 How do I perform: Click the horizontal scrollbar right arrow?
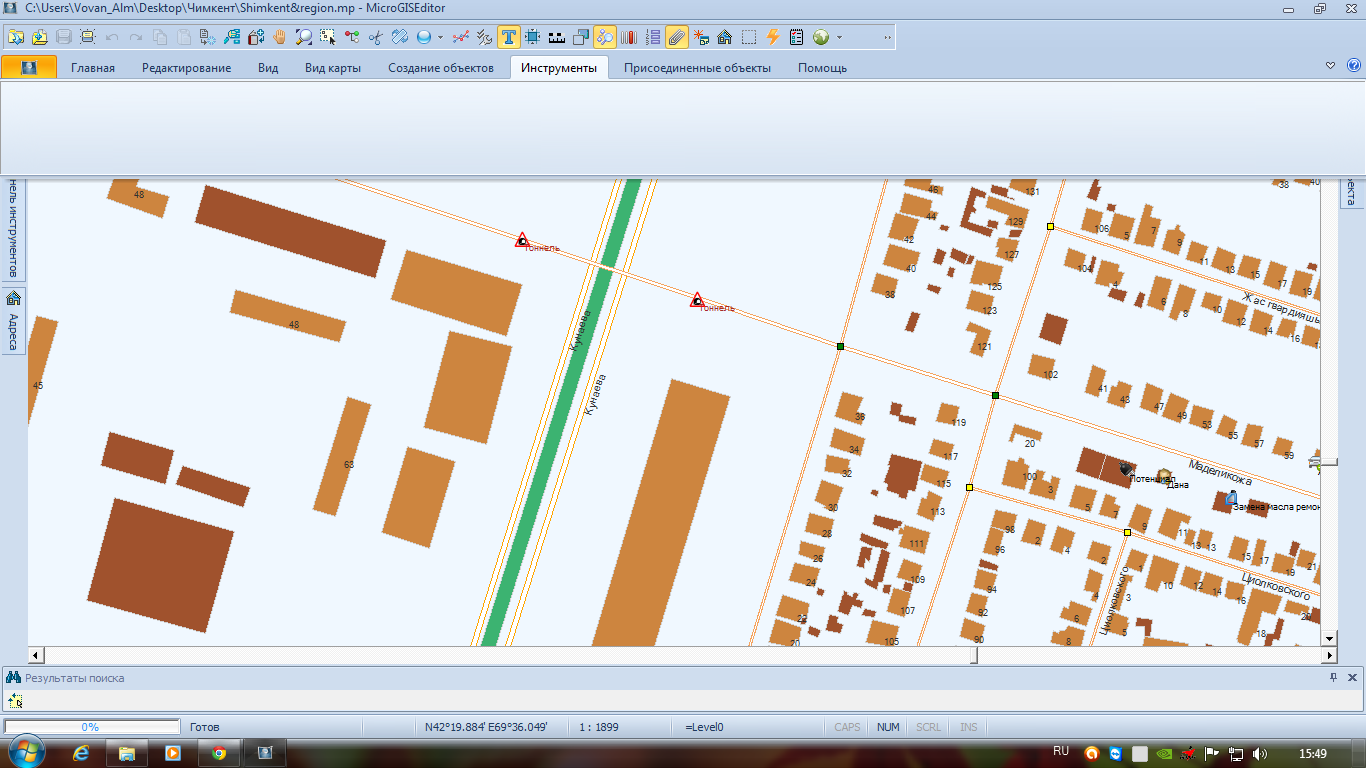click(x=1329, y=655)
